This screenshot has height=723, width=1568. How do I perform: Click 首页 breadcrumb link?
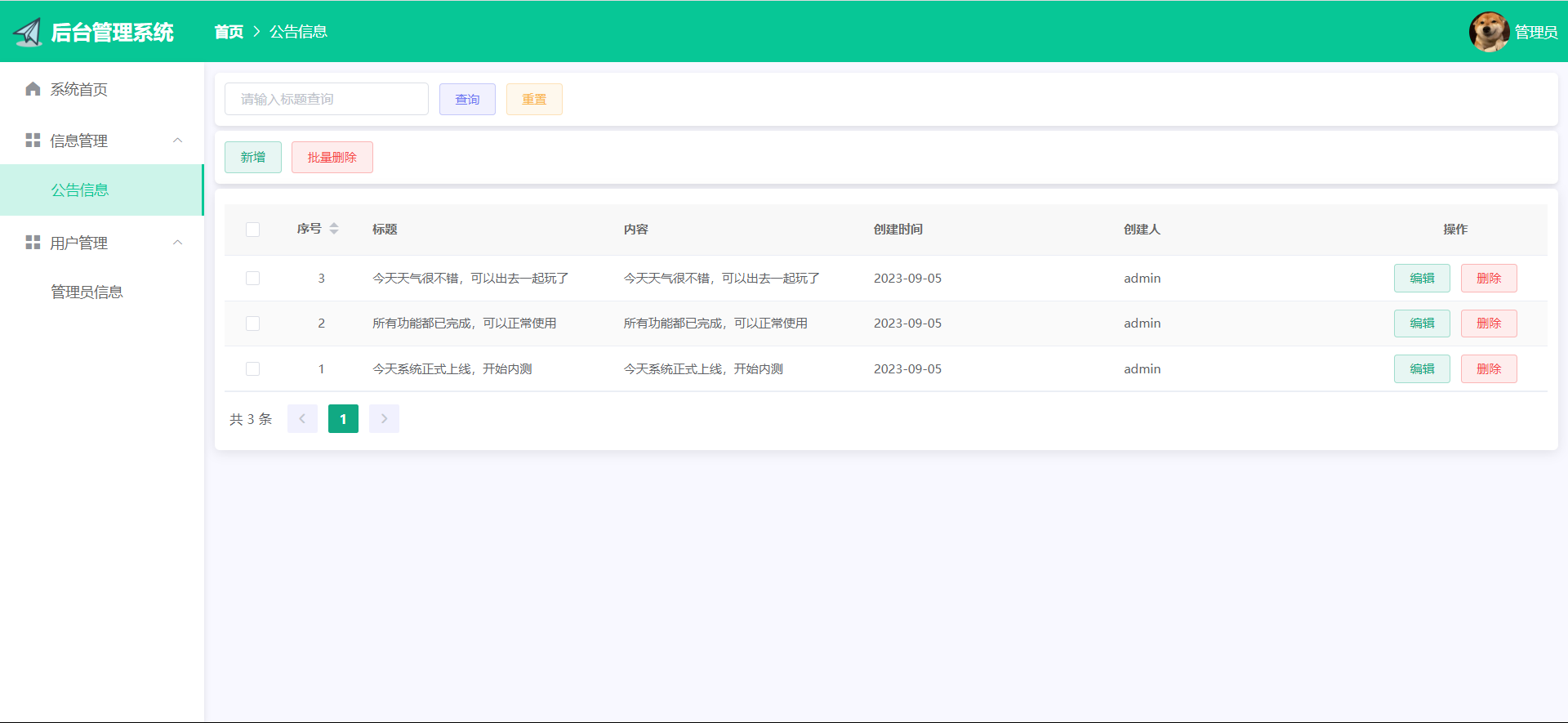(229, 32)
